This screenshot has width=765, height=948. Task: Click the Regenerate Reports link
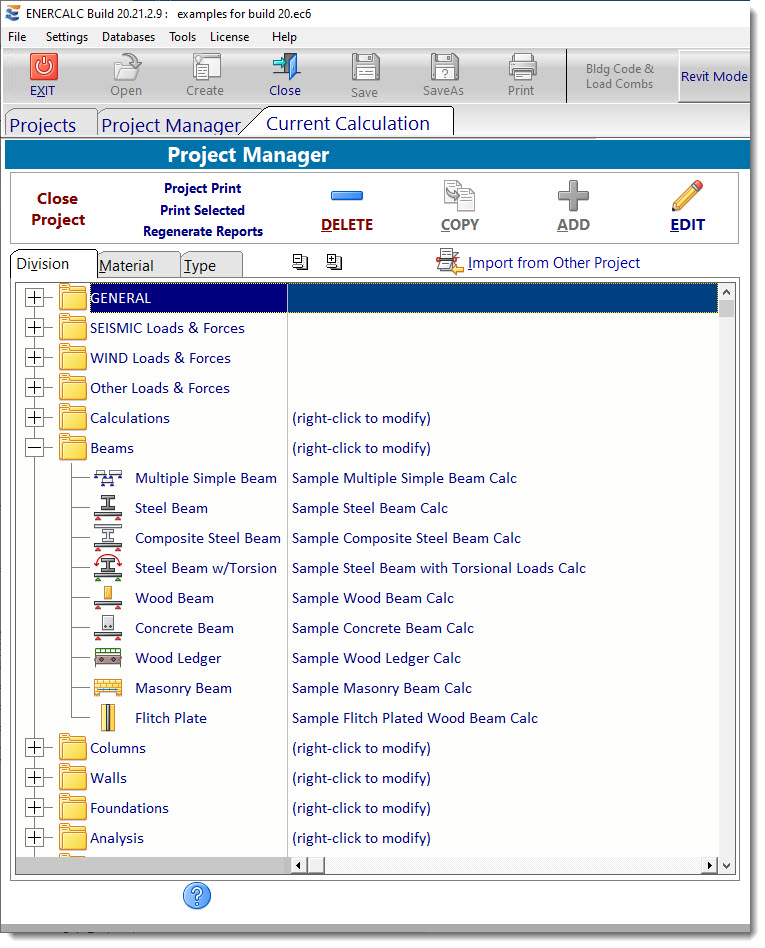coord(203,231)
